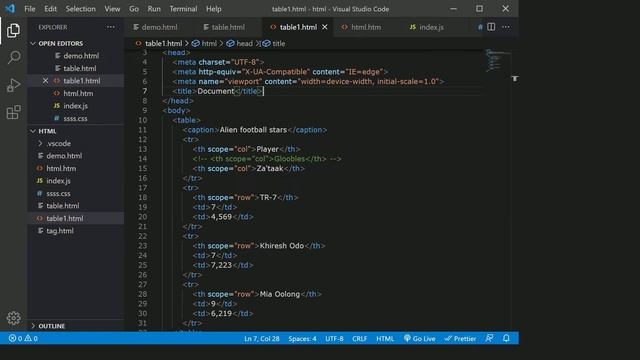This screenshot has width=640, height=360.
Task: Place cursor on Khiresh Odo text
Action: 282,246
